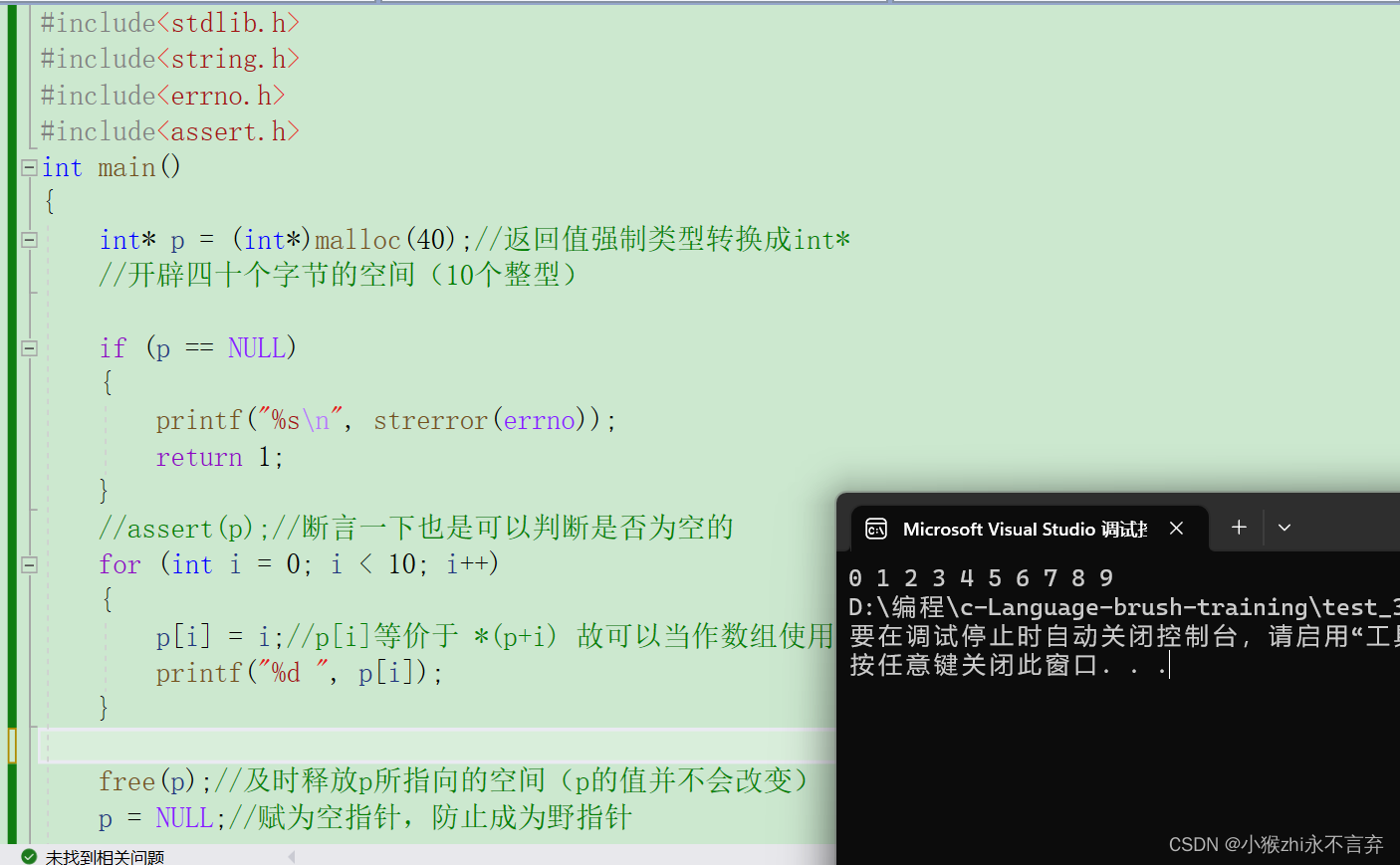Click the 'free(p);' statement
Viewport: 1400px width, 865px height.
[x=155, y=781]
